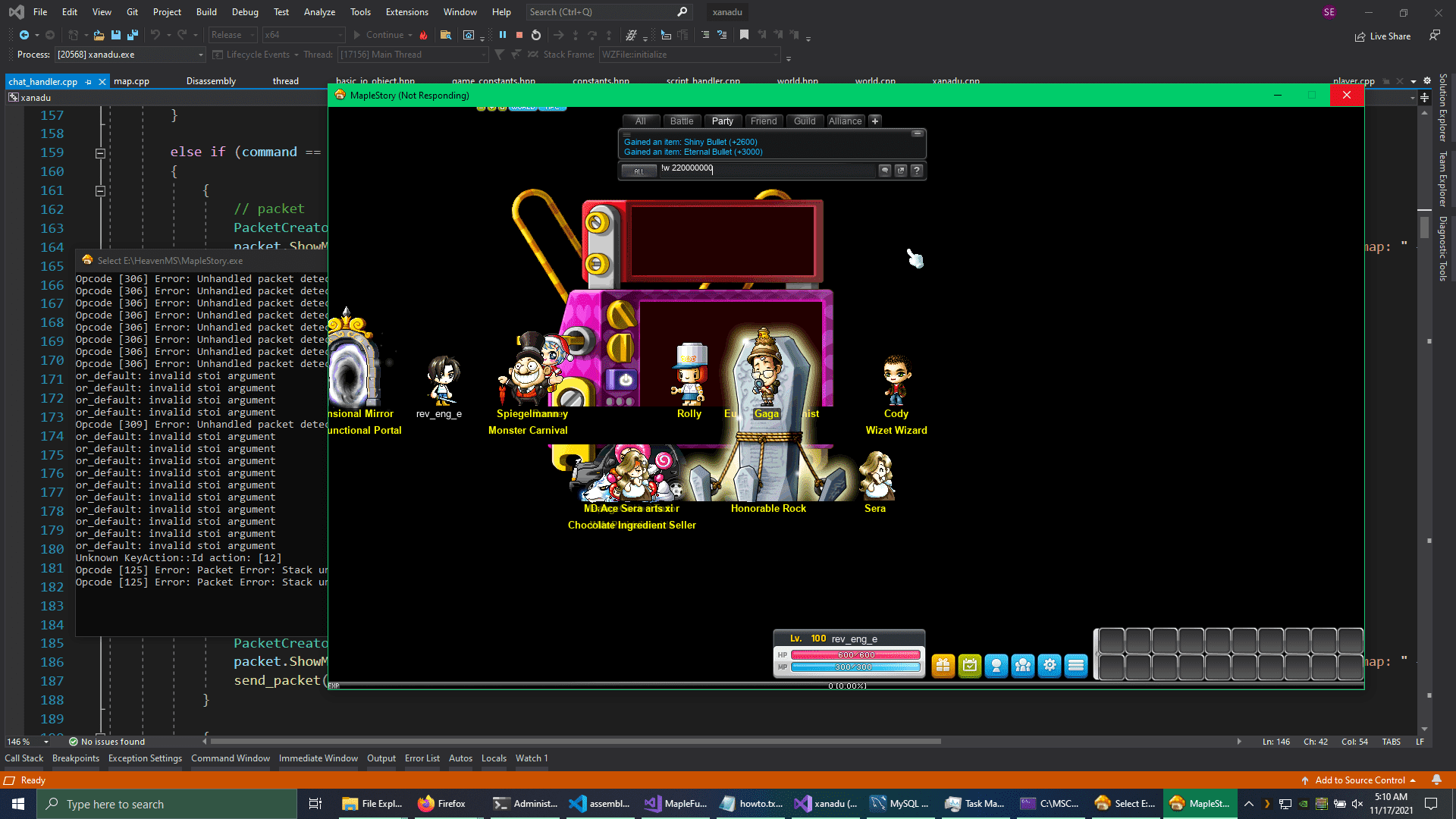Click the Navigate Backward arrow icon
Image resolution: width=1456 pixels, height=819 pixels.
24,35
